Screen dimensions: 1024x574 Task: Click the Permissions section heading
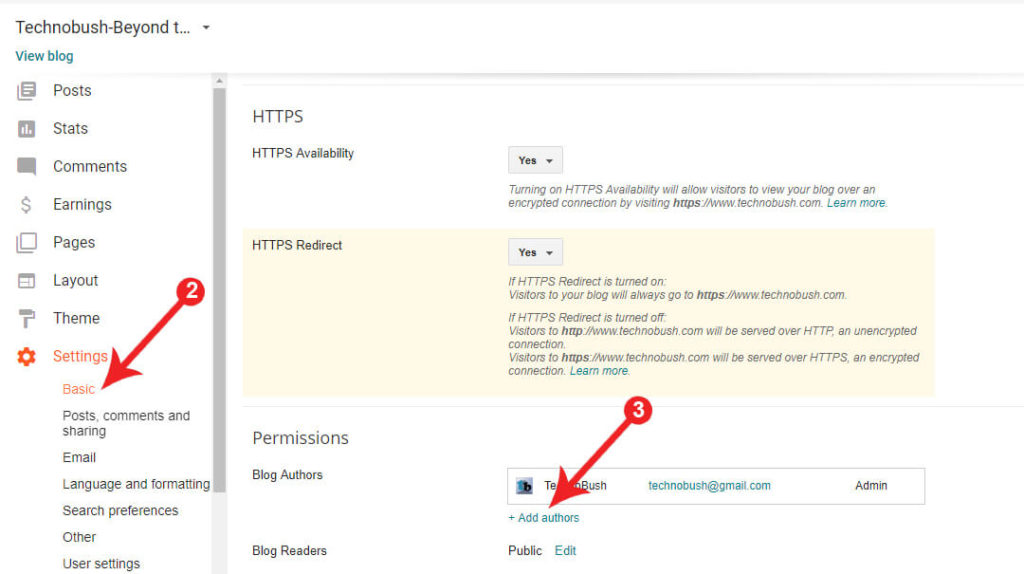[x=300, y=438]
